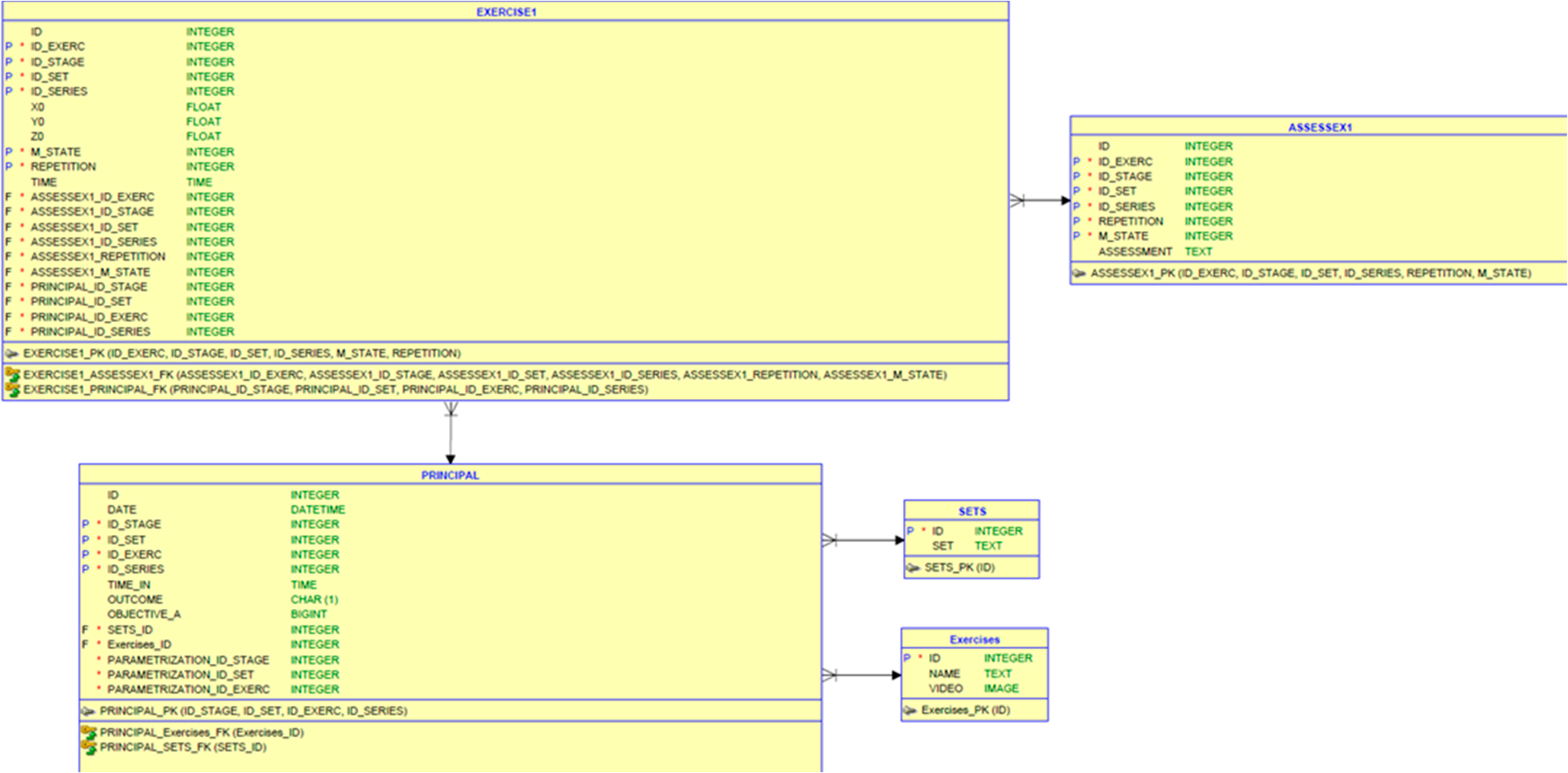
Task: Click the arrowhead pointing into Exercises table
Action: coord(896,675)
